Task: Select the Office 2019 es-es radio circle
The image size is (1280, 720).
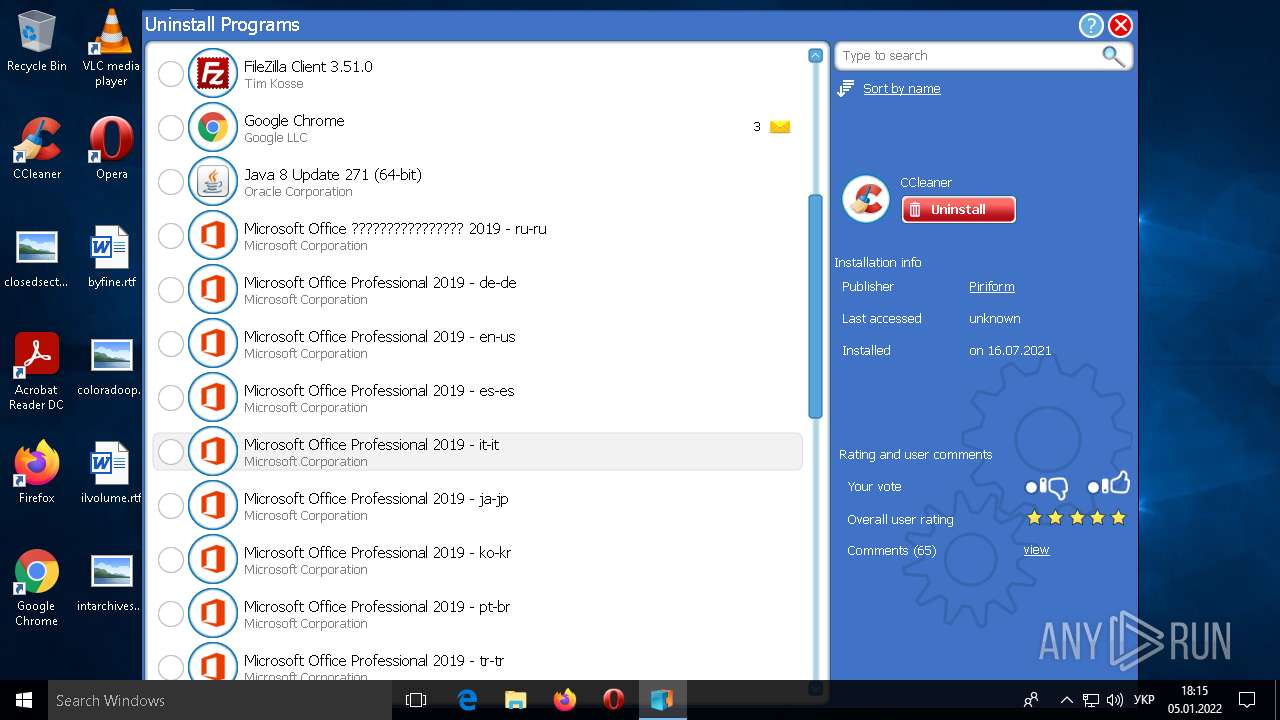Action: 171,397
